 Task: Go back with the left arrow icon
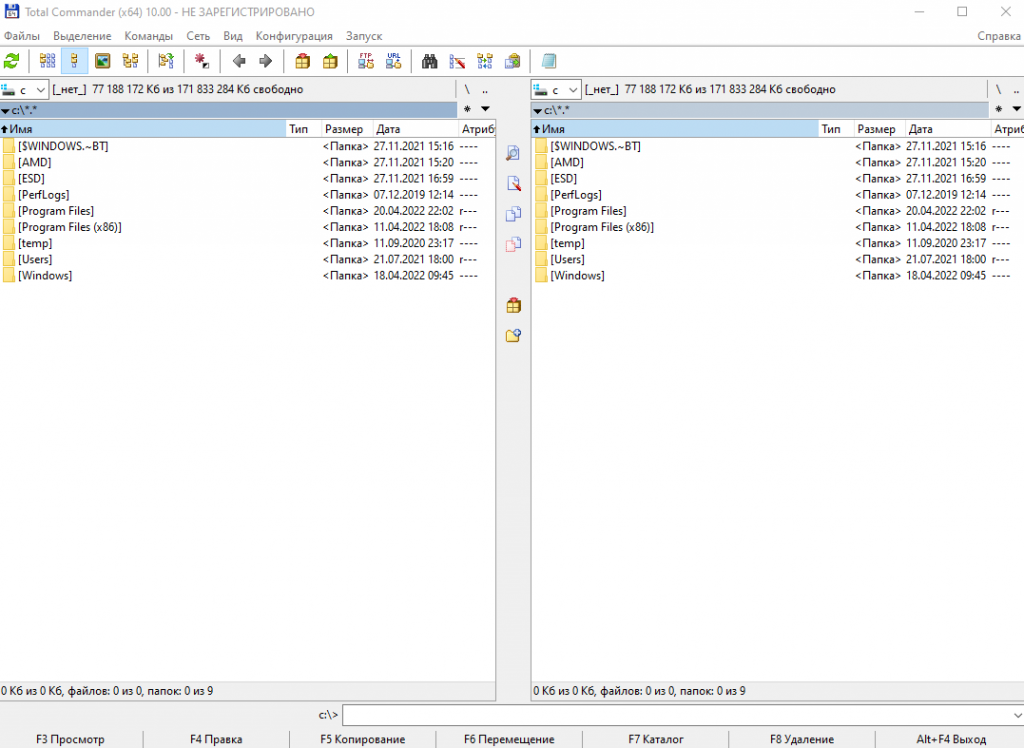(239, 61)
